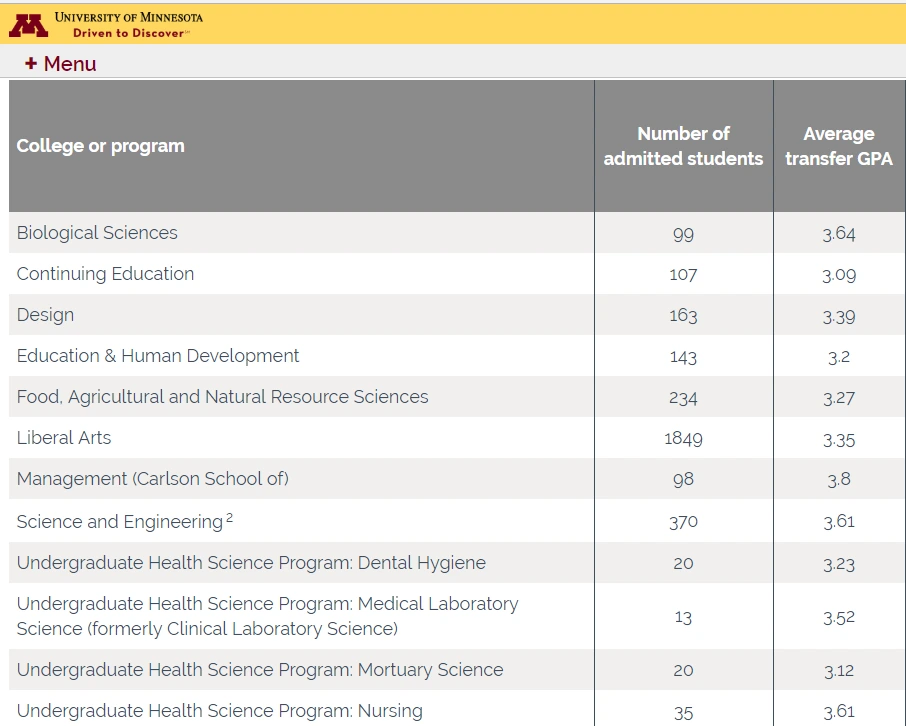The image size is (906, 726).
Task: Click the College or program column header
Action: [101, 146]
